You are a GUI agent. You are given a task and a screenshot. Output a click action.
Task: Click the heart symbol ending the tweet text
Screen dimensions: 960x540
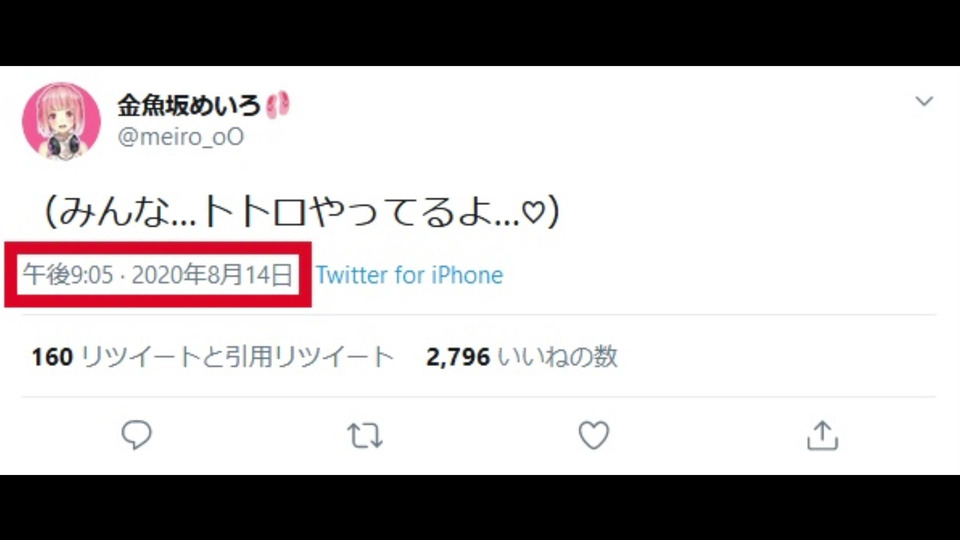pos(533,212)
